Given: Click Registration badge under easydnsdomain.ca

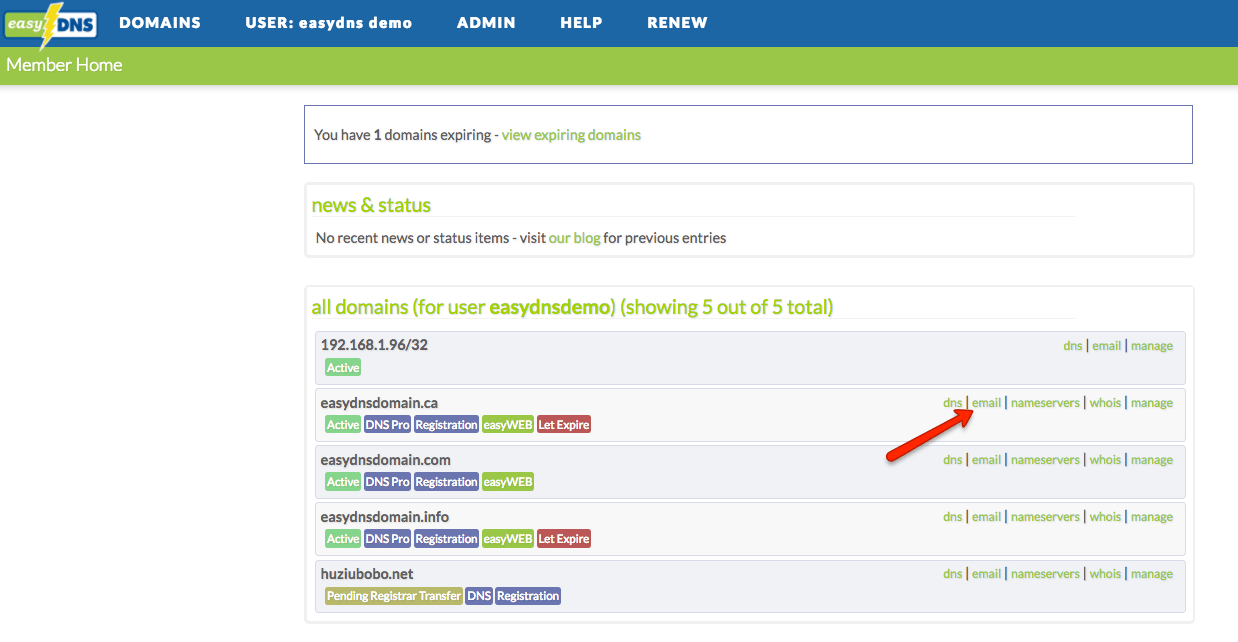Looking at the screenshot, I should pyautogui.click(x=447, y=425).
